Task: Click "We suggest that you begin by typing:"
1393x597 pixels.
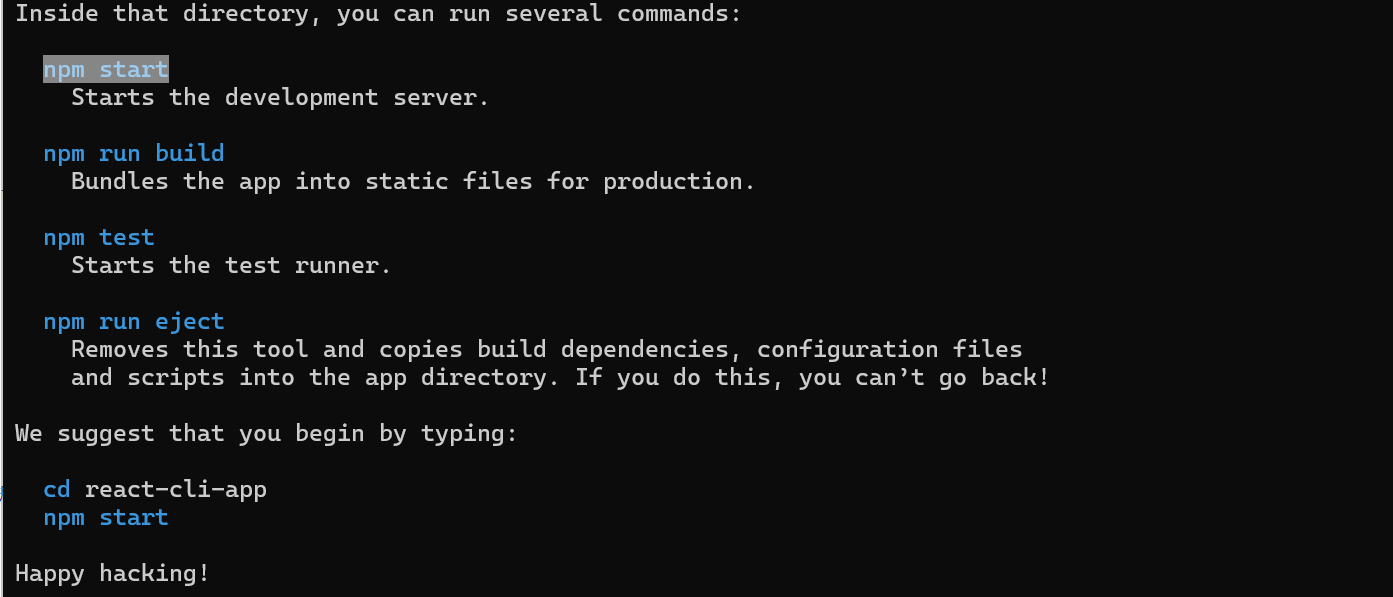Action: [x=266, y=433]
